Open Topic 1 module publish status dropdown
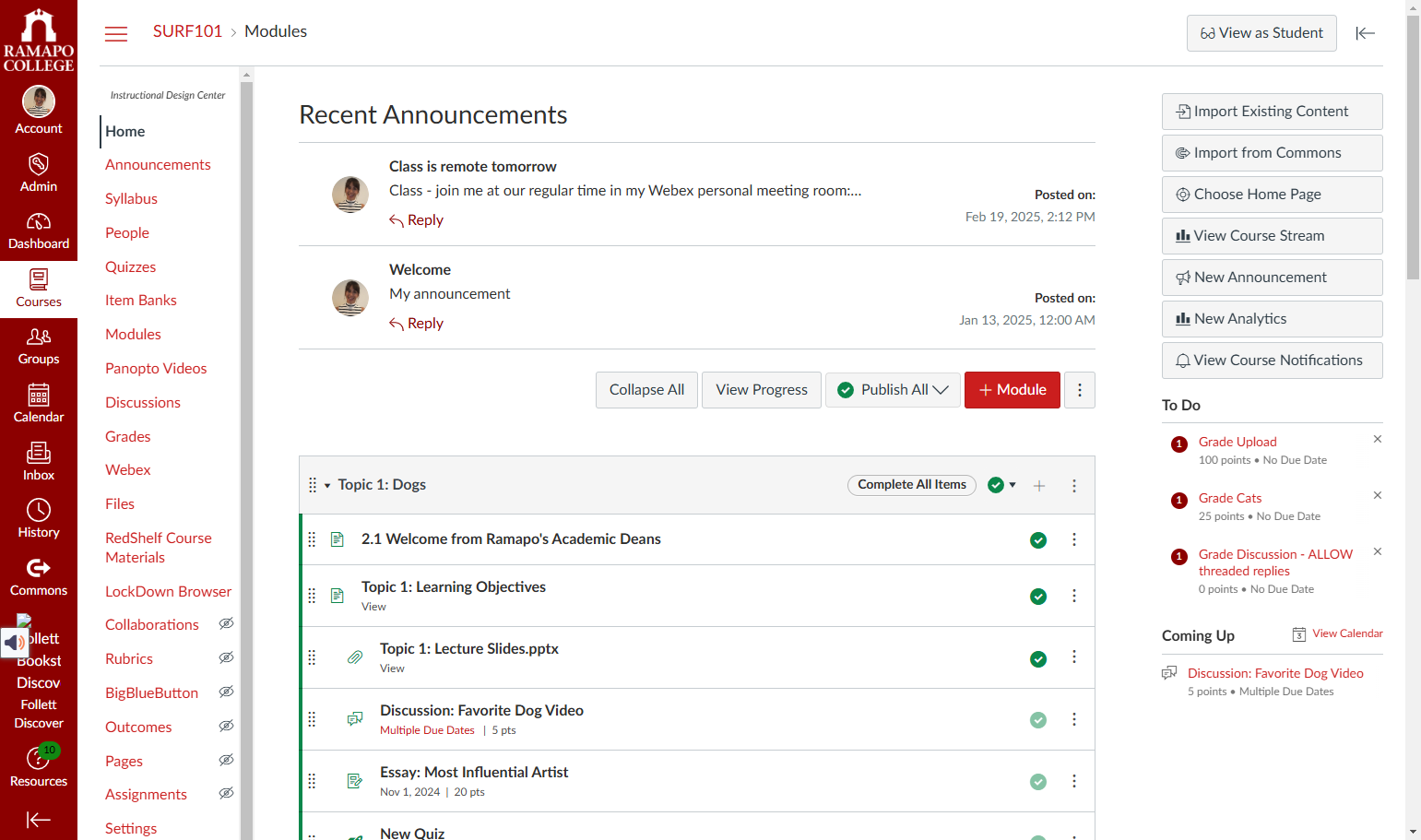The height and width of the screenshot is (840, 1421). pyautogui.click(x=1001, y=485)
